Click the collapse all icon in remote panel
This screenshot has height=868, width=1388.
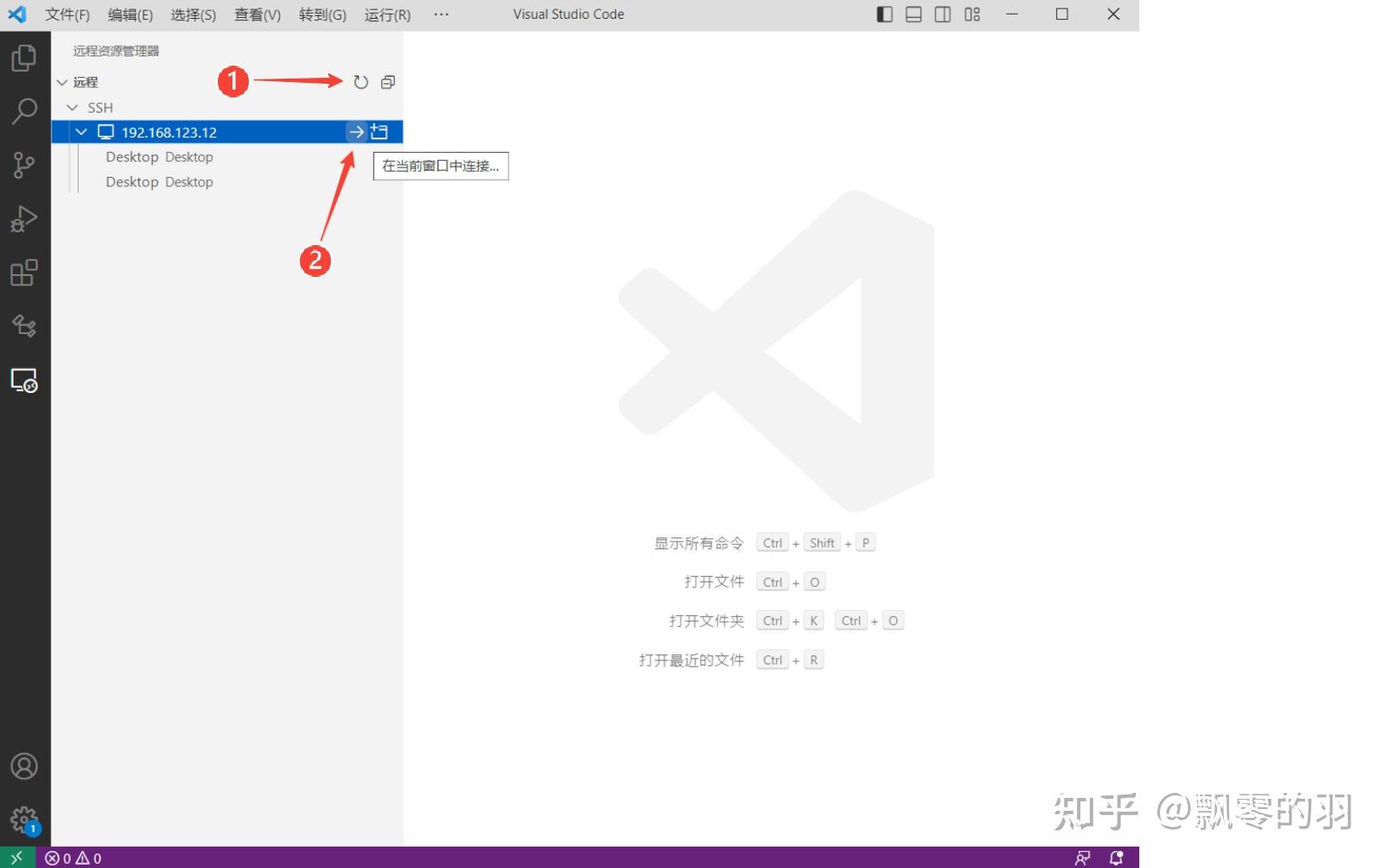pyautogui.click(x=388, y=82)
